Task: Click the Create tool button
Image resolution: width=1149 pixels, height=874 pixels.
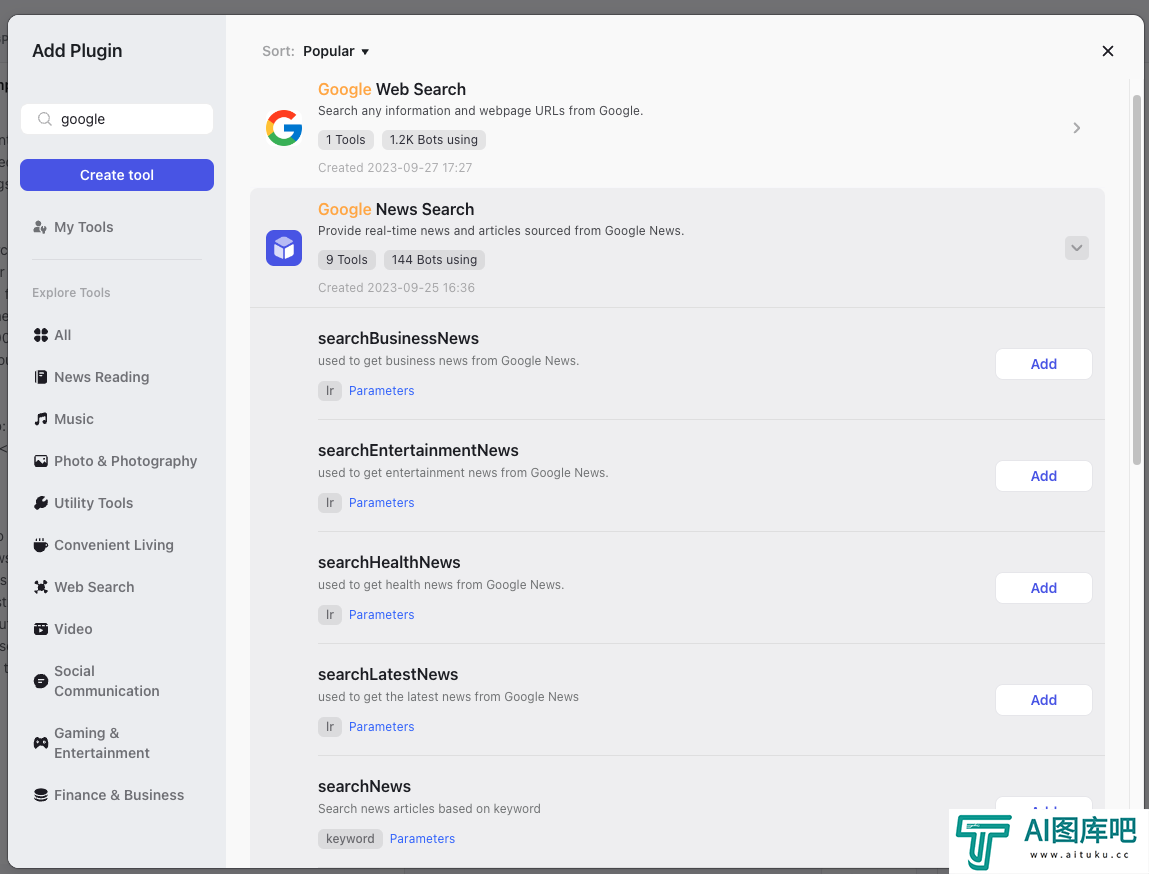Action: click(117, 175)
